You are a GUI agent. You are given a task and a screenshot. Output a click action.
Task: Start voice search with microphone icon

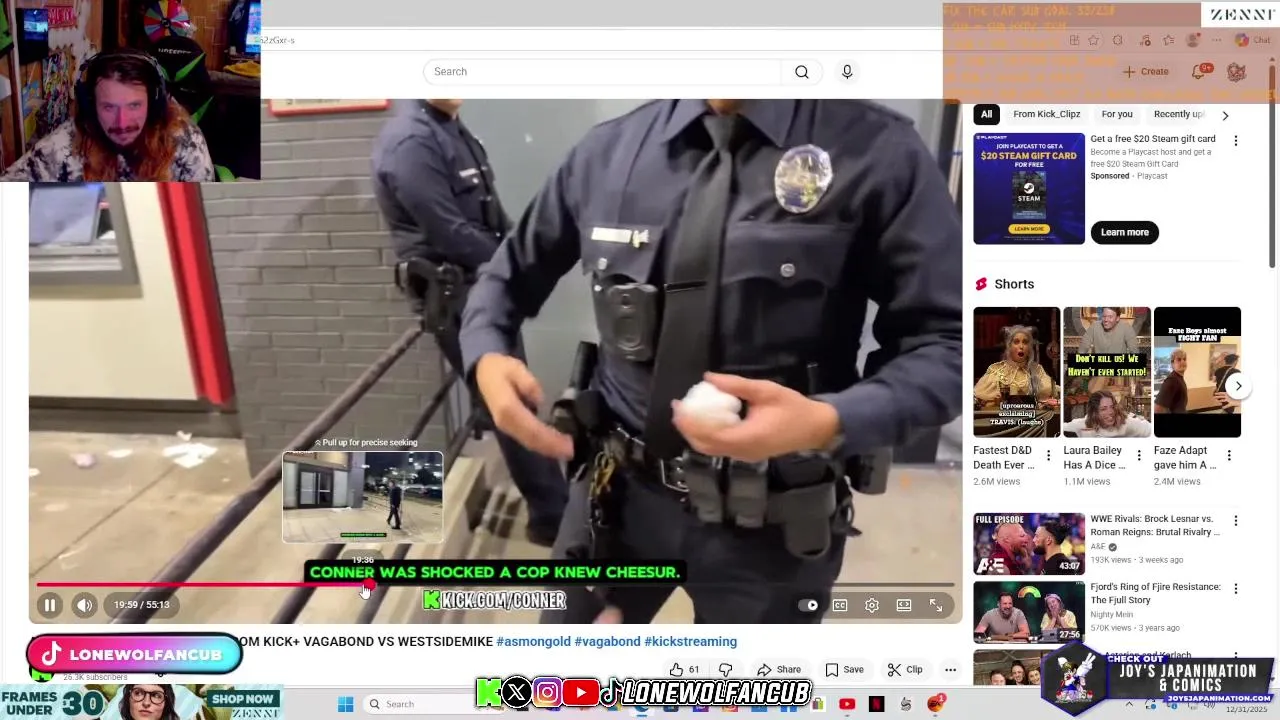click(x=847, y=72)
